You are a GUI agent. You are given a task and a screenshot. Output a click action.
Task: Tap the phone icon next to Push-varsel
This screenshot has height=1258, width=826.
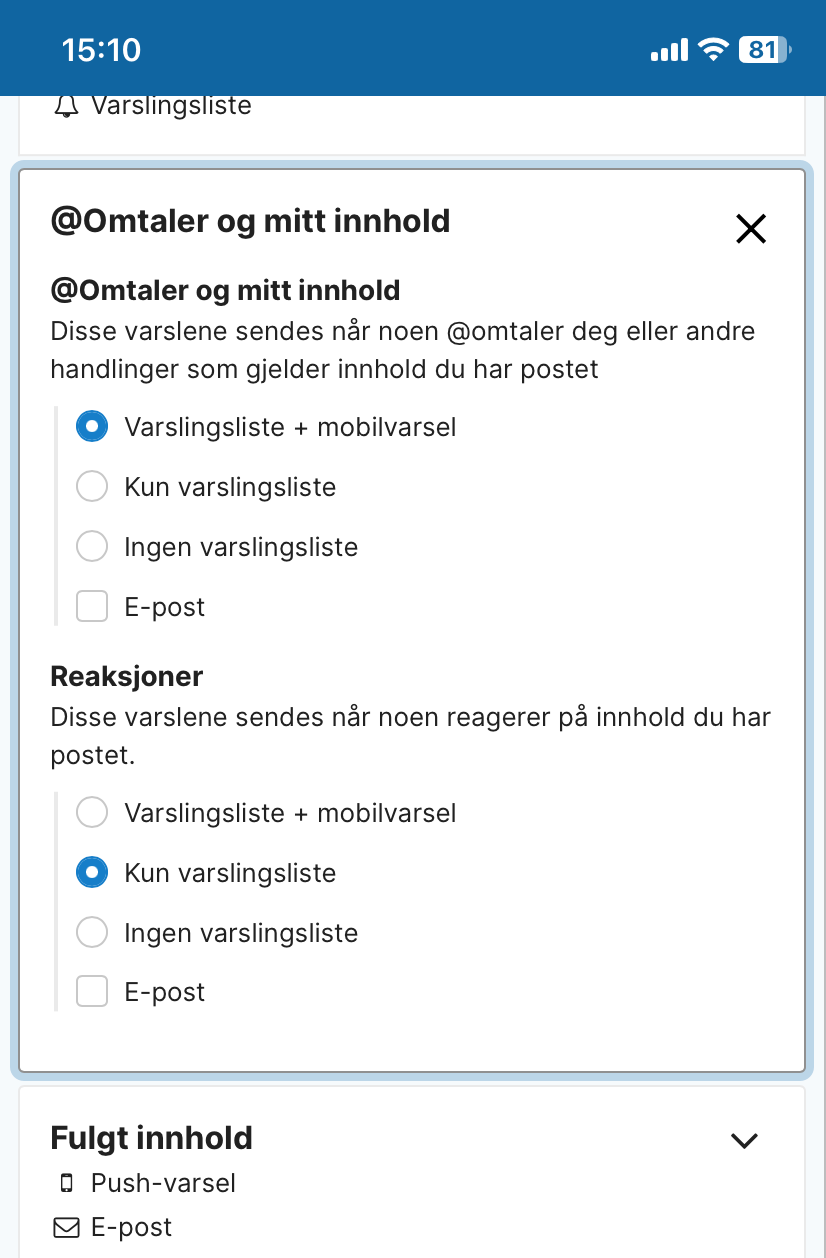[x=67, y=1184]
